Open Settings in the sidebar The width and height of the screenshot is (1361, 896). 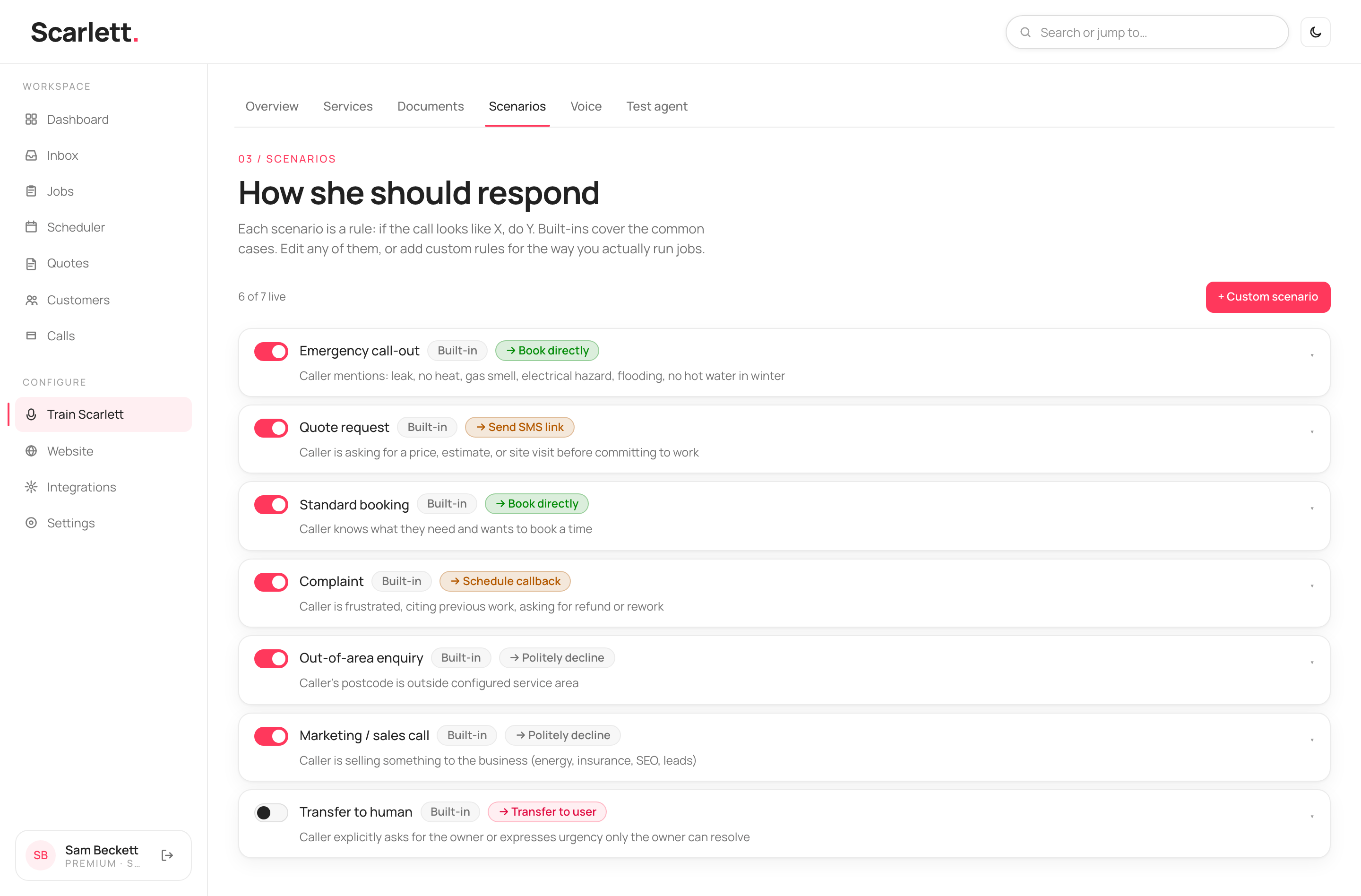103,523
